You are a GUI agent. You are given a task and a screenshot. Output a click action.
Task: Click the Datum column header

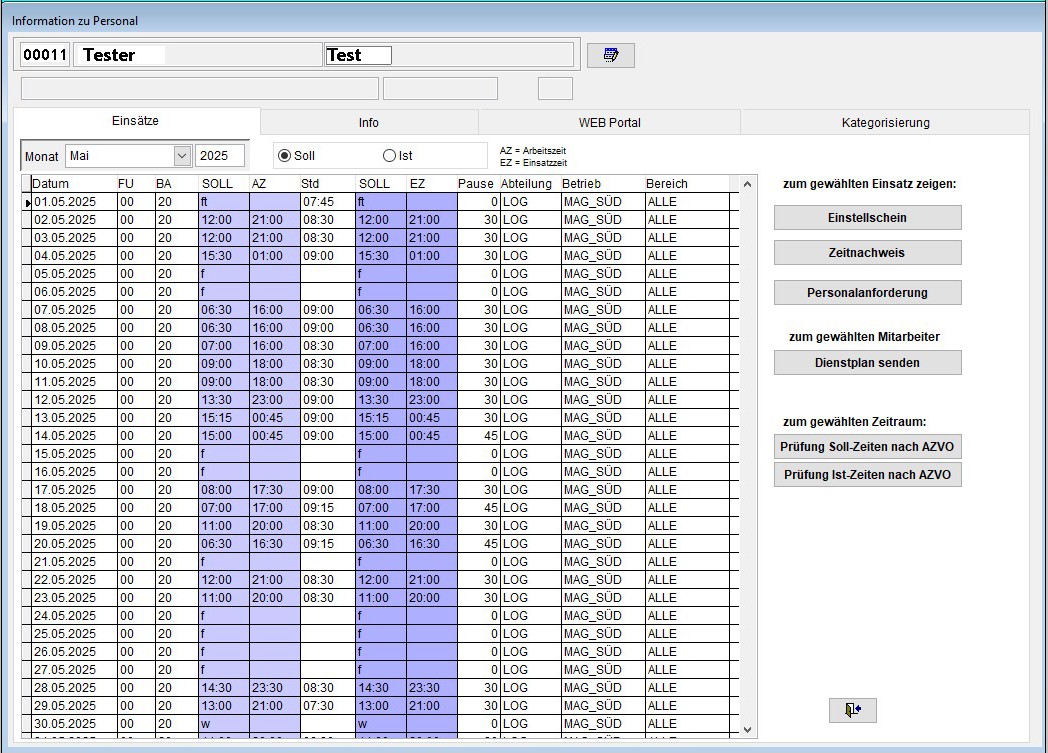coord(74,184)
